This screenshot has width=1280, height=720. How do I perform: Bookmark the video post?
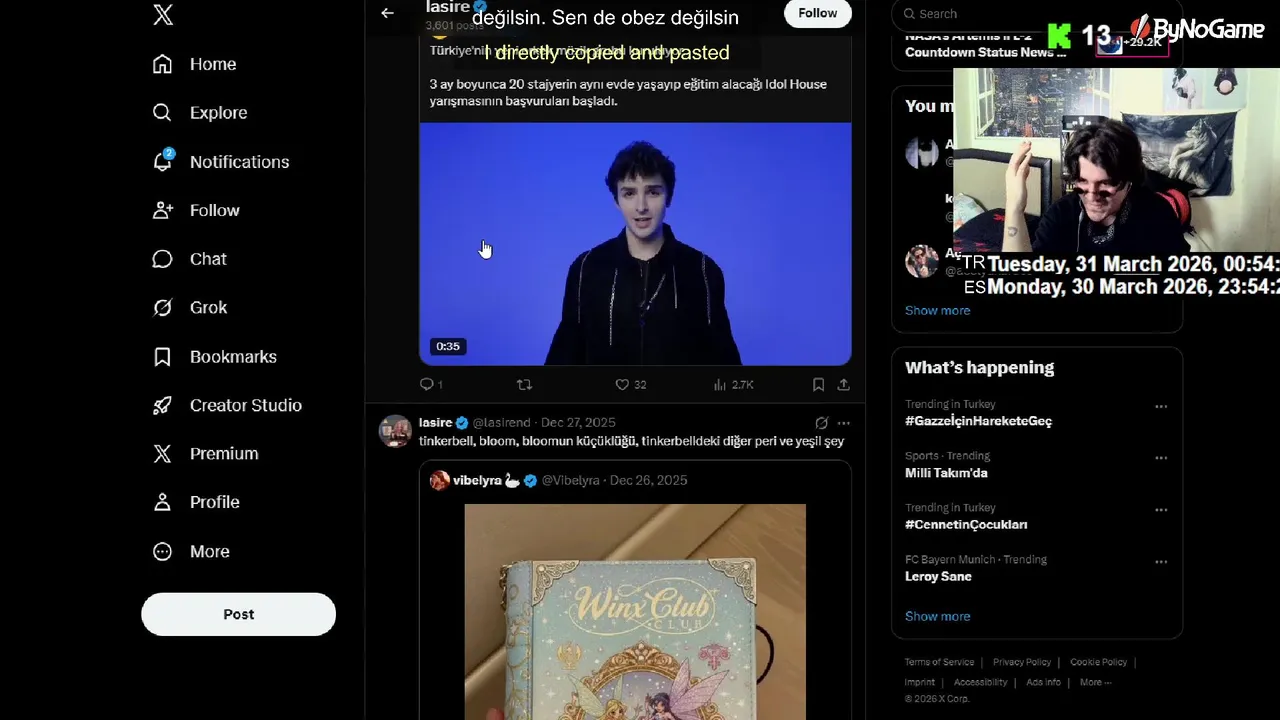pyautogui.click(x=818, y=384)
